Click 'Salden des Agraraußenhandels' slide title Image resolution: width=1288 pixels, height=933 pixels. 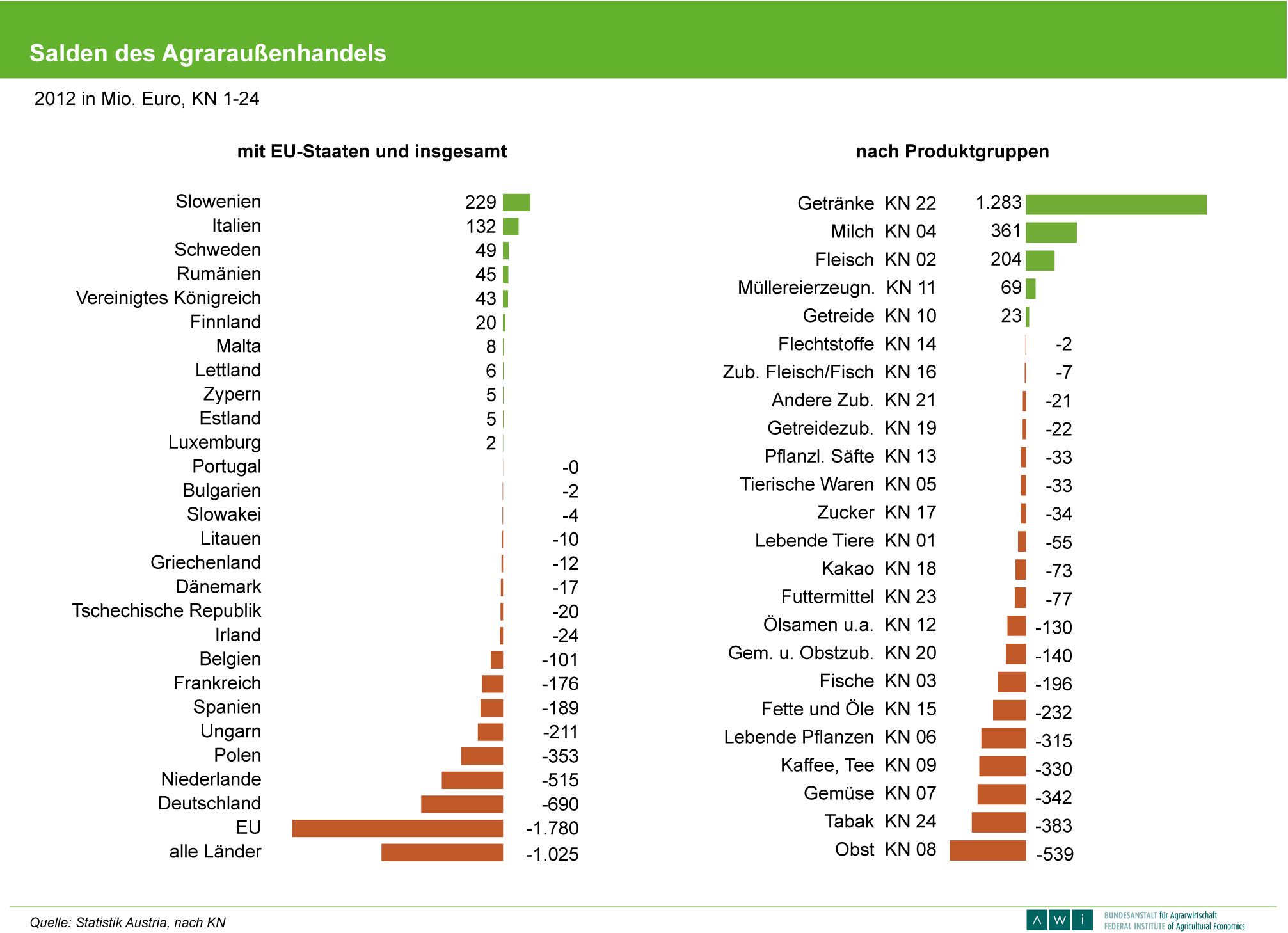(x=207, y=53)
